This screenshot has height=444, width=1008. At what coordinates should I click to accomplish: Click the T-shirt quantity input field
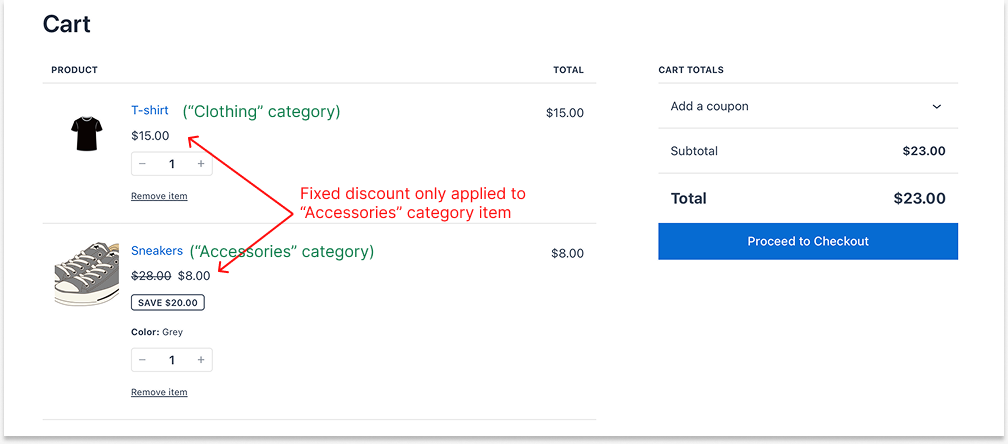click(172, 164)
